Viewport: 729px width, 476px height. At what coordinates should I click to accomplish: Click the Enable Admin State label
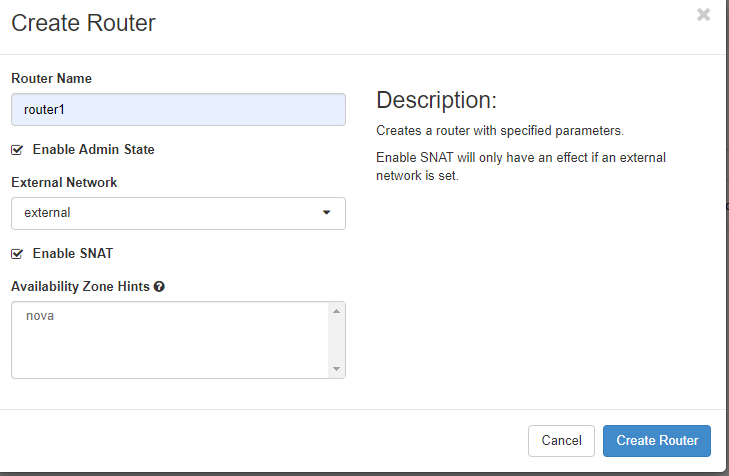coord(93,150)
